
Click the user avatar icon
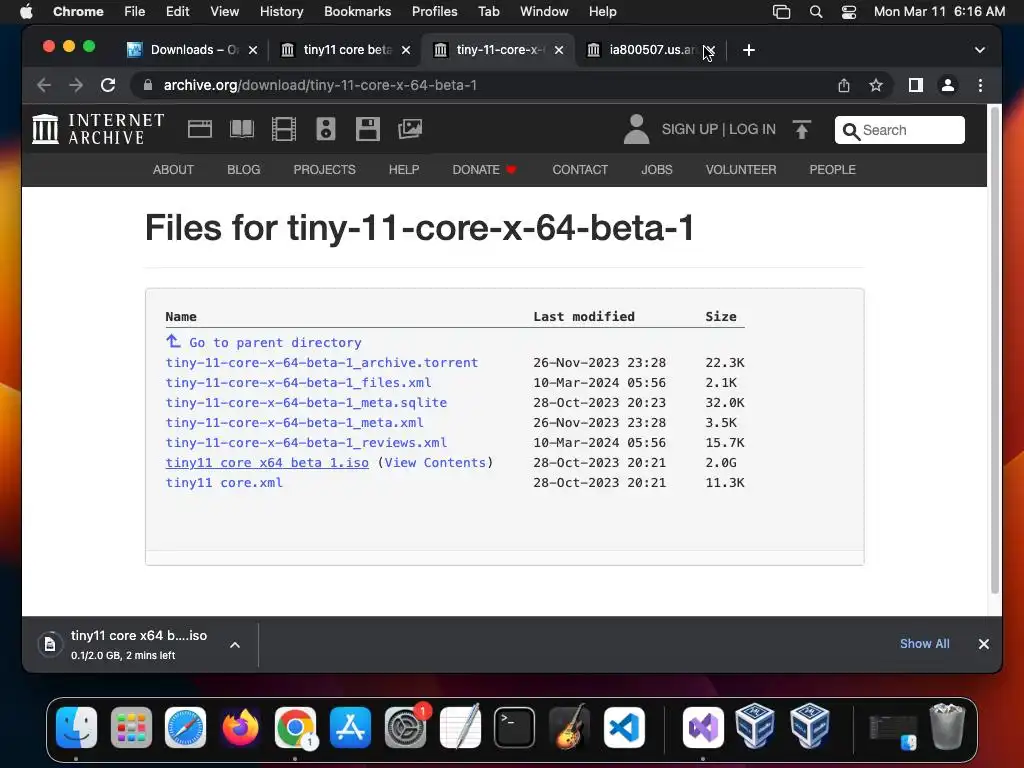(636, 129)
